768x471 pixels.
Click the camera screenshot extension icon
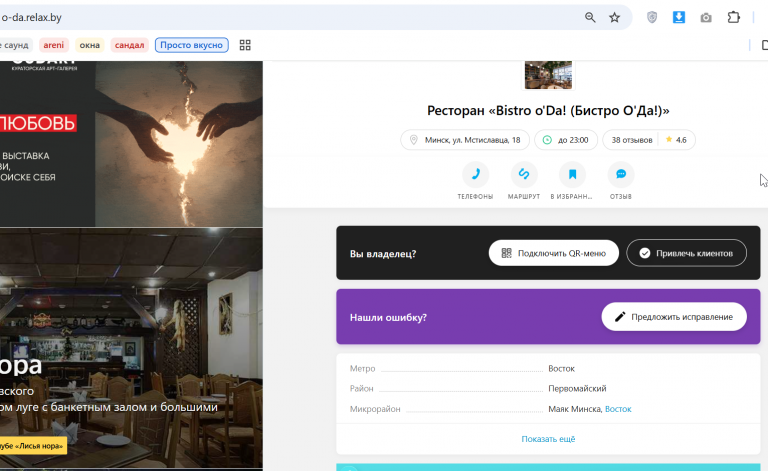point(706,18)
